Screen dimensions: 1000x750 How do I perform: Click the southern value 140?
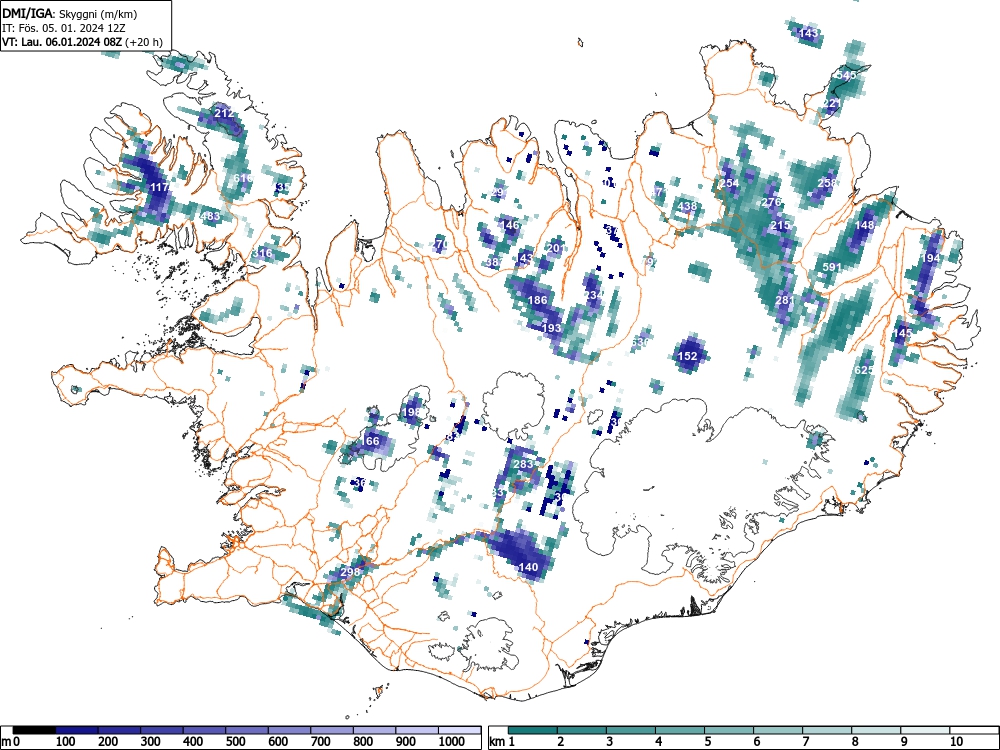[529, 567]
